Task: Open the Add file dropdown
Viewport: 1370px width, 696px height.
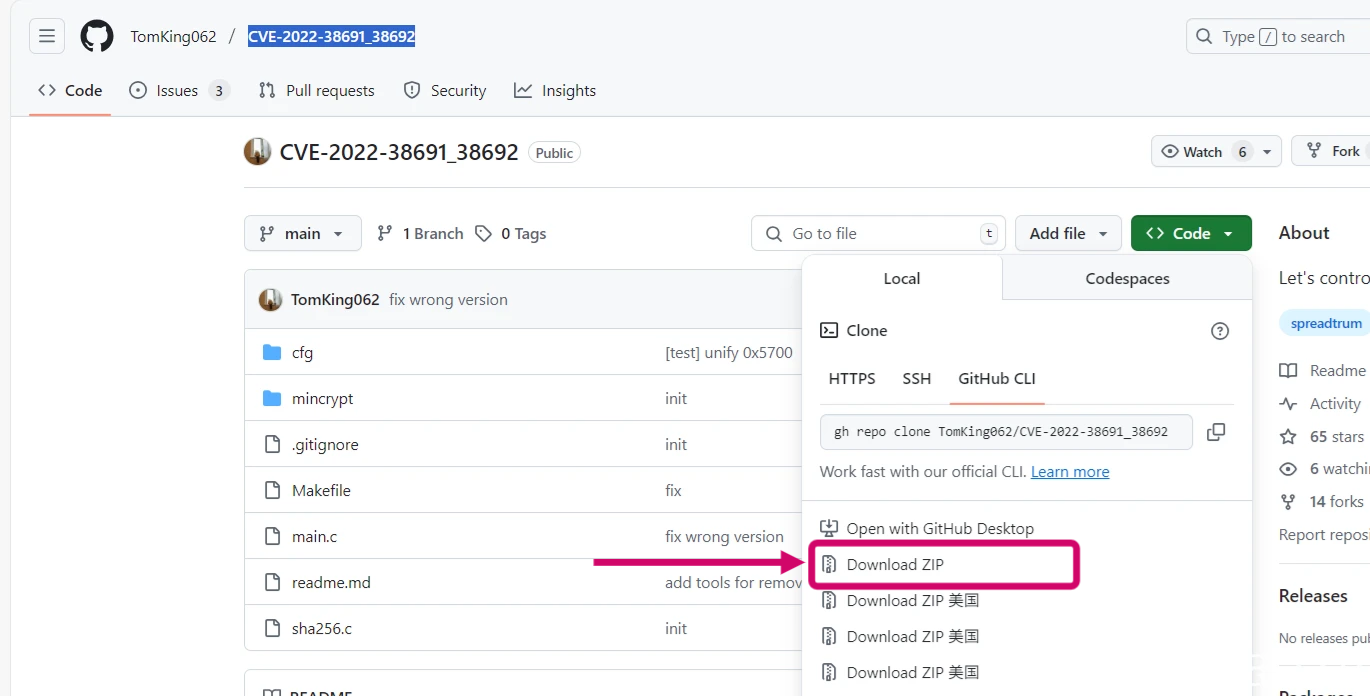Action: tap(1068, 233)
